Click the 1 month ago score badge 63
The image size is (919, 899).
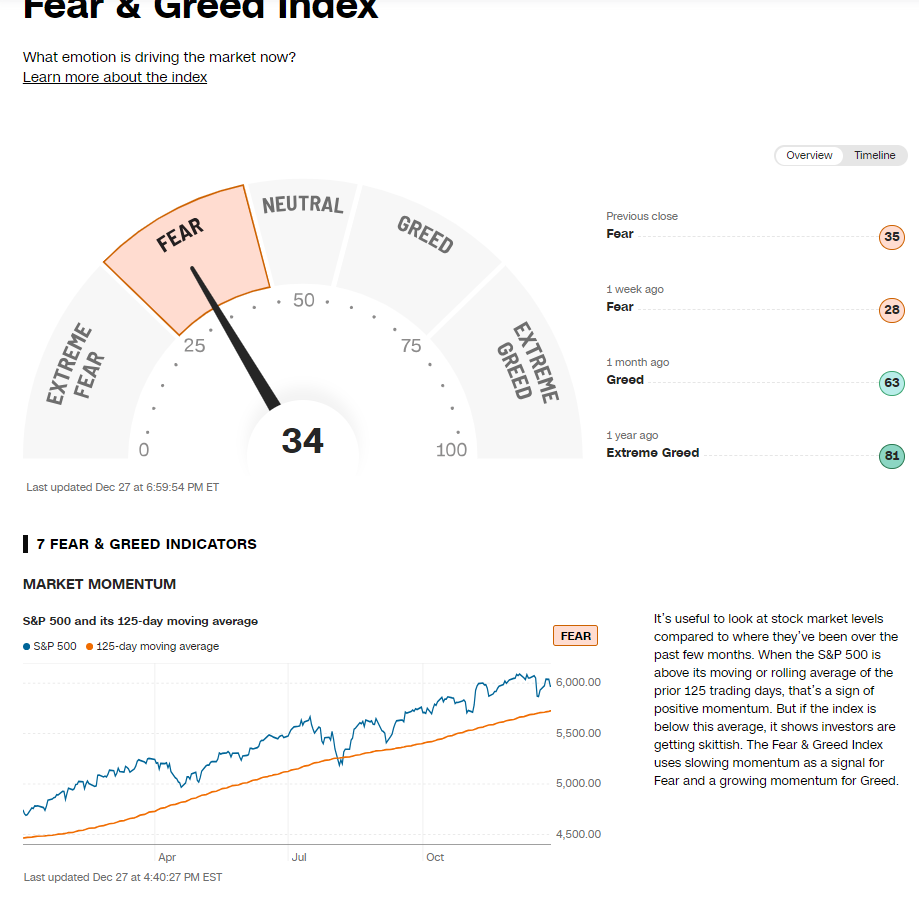892,383
